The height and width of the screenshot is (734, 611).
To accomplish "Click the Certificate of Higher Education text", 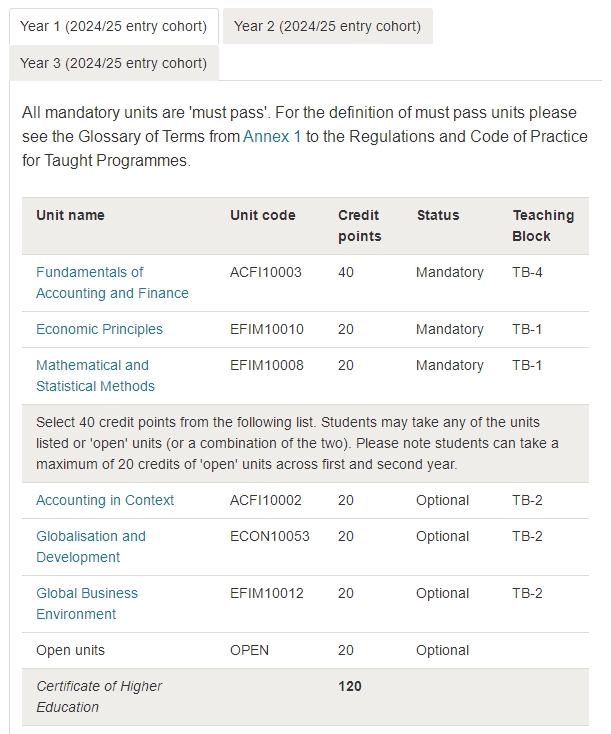I will pos(99,696).
